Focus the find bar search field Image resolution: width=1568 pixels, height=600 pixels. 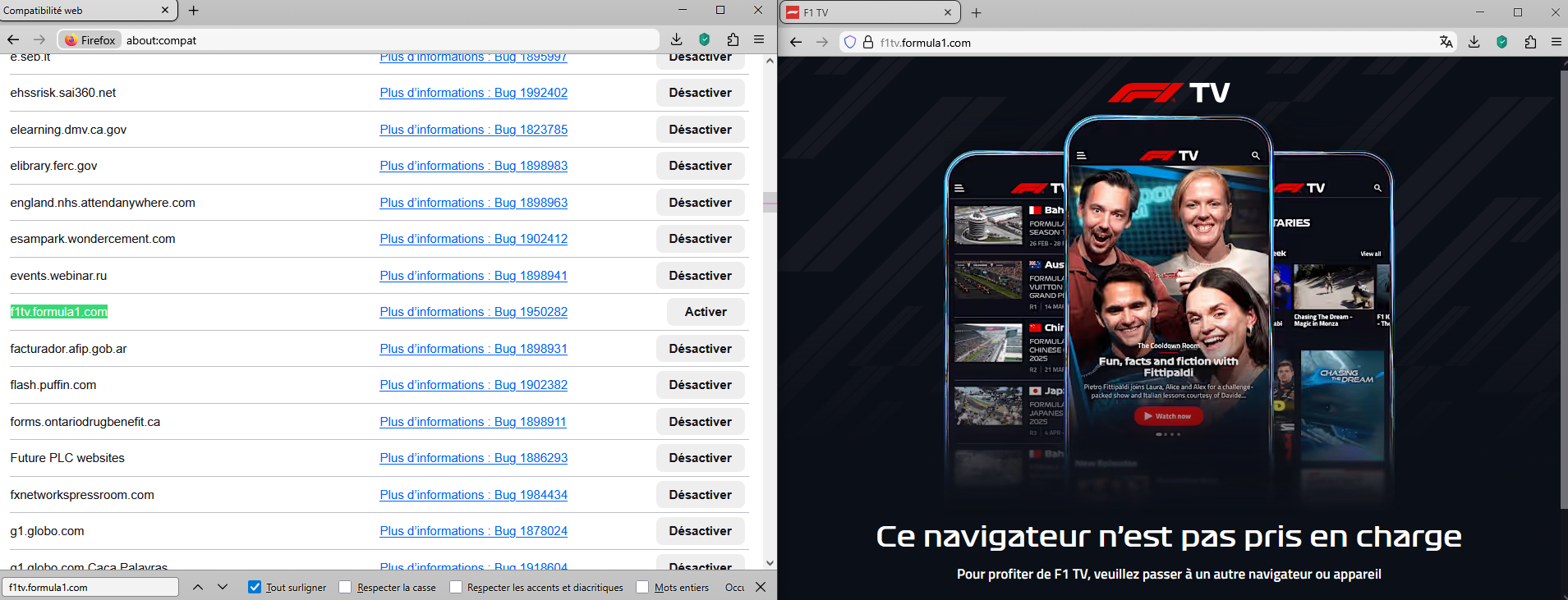tap(90, 587)
